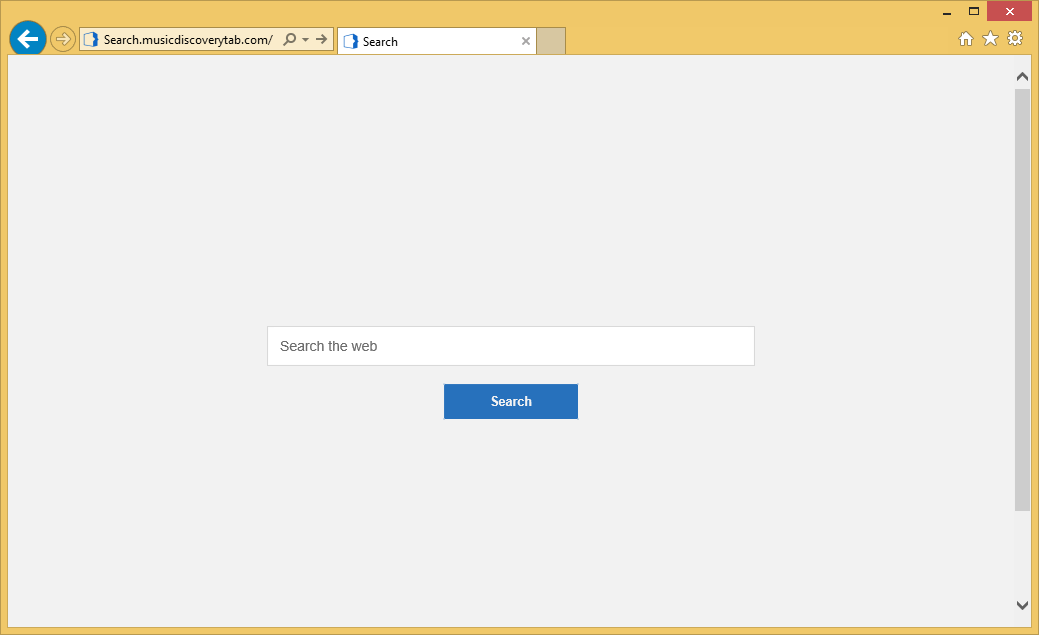Open a new blank tab
Image resolution: width=1039 pixels, height=635 pixels.
click(551, 41)
